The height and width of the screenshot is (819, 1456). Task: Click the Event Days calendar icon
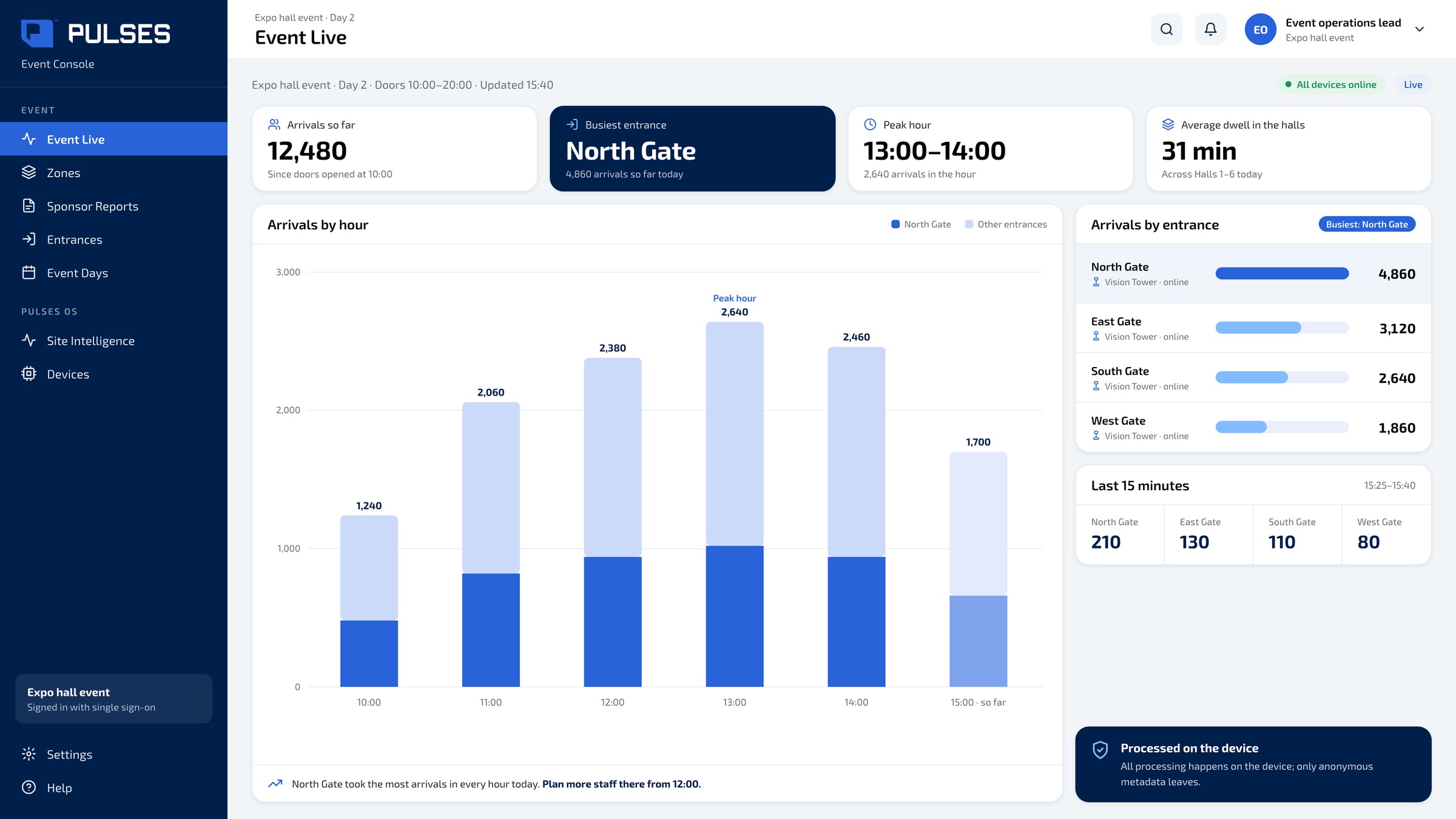point(29,272)
